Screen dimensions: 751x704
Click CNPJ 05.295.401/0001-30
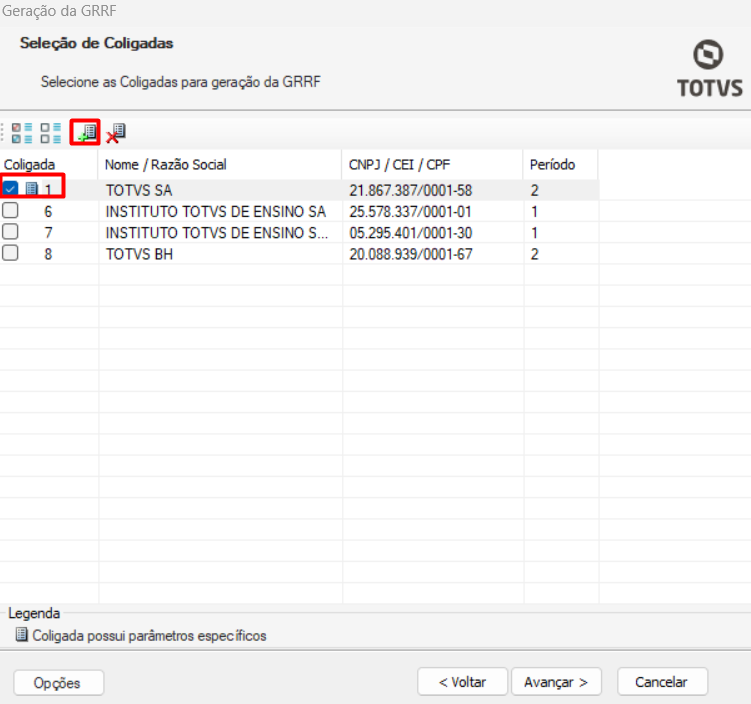coord(410,233)
